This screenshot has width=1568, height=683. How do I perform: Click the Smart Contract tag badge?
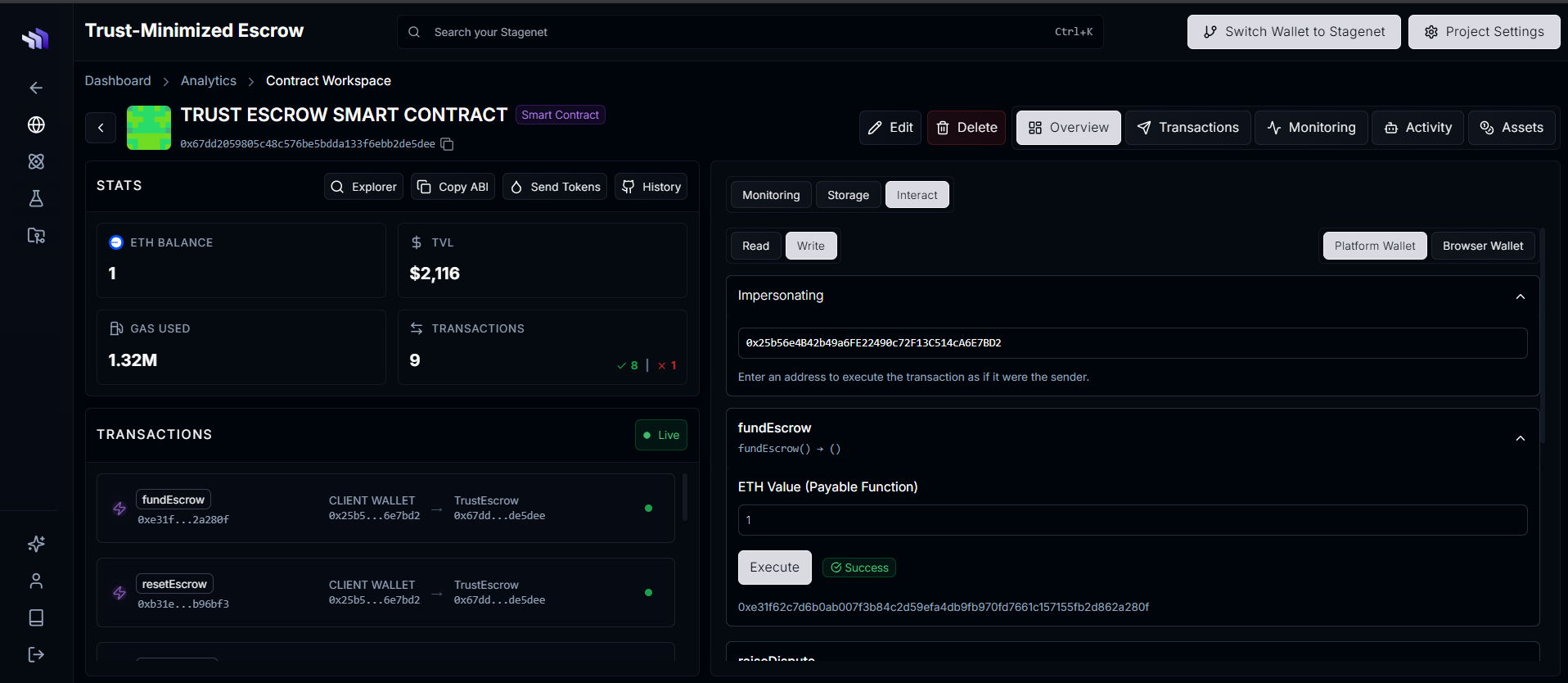(561, 115)
